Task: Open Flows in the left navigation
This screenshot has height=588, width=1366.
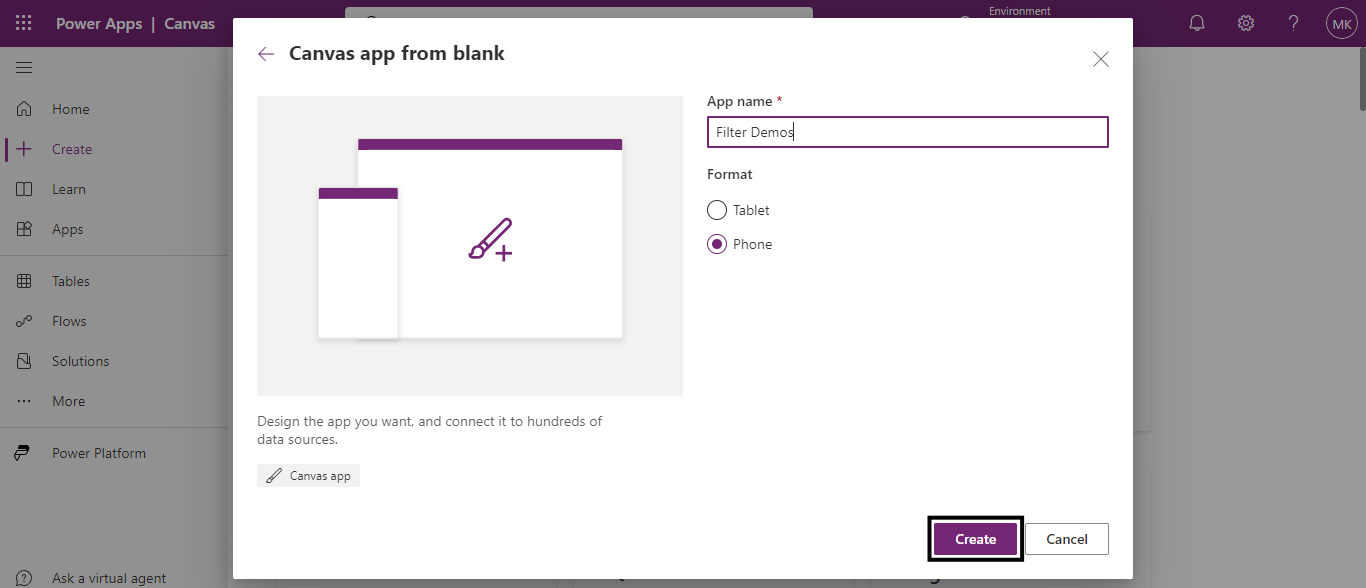Action: click(x=69, y=321)
